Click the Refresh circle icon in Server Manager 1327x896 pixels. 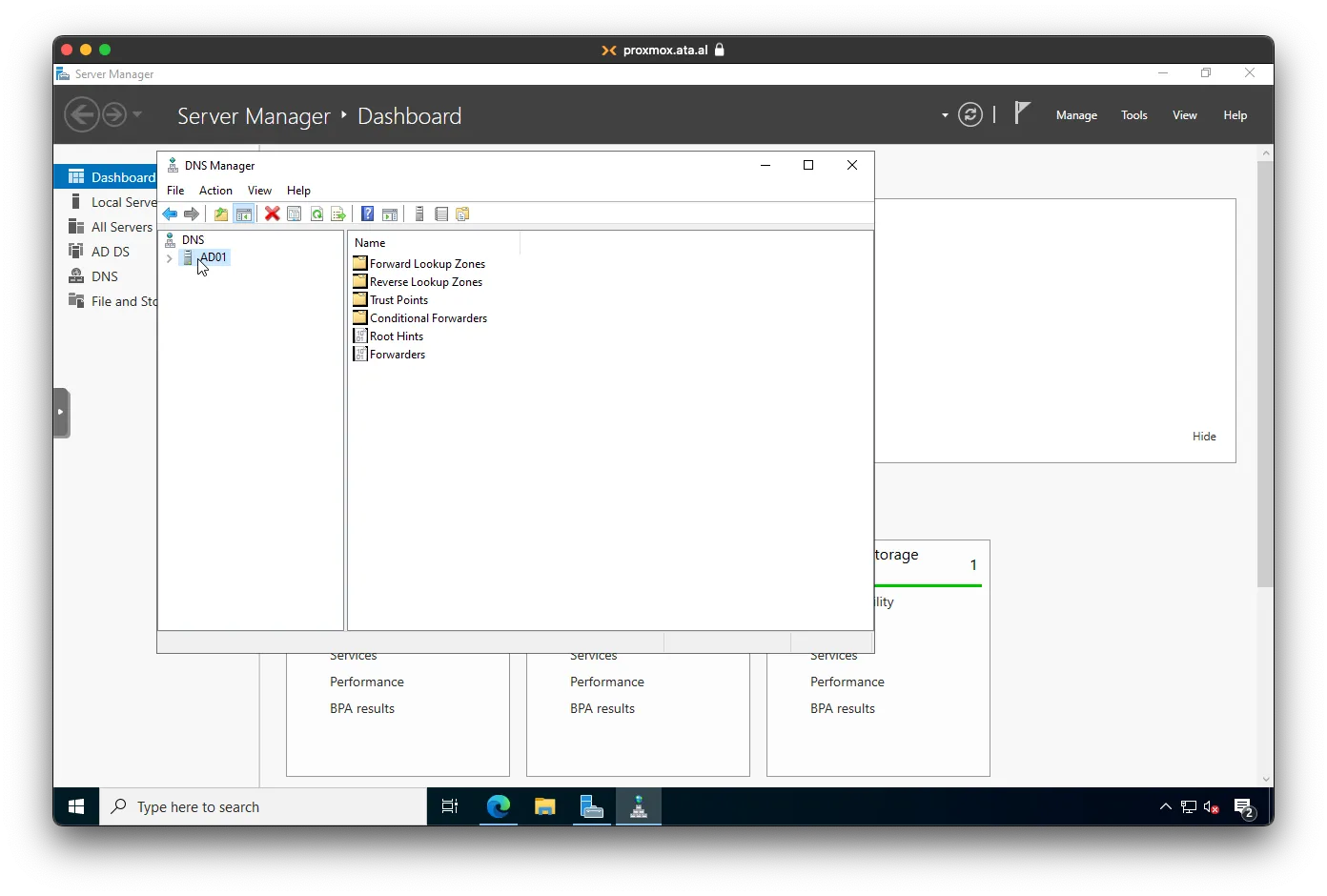pyautogui.click(x=970, y=115)
